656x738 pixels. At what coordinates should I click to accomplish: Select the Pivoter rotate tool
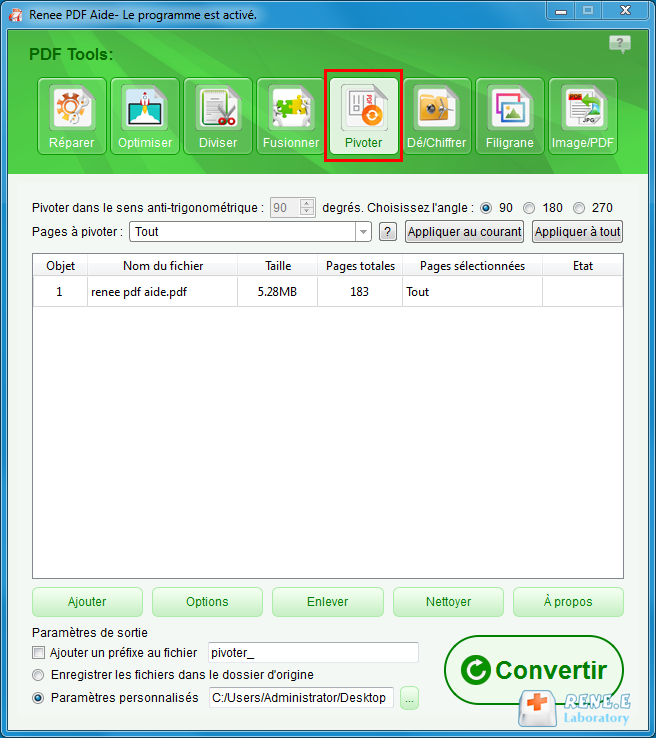(x=364, y=116)
